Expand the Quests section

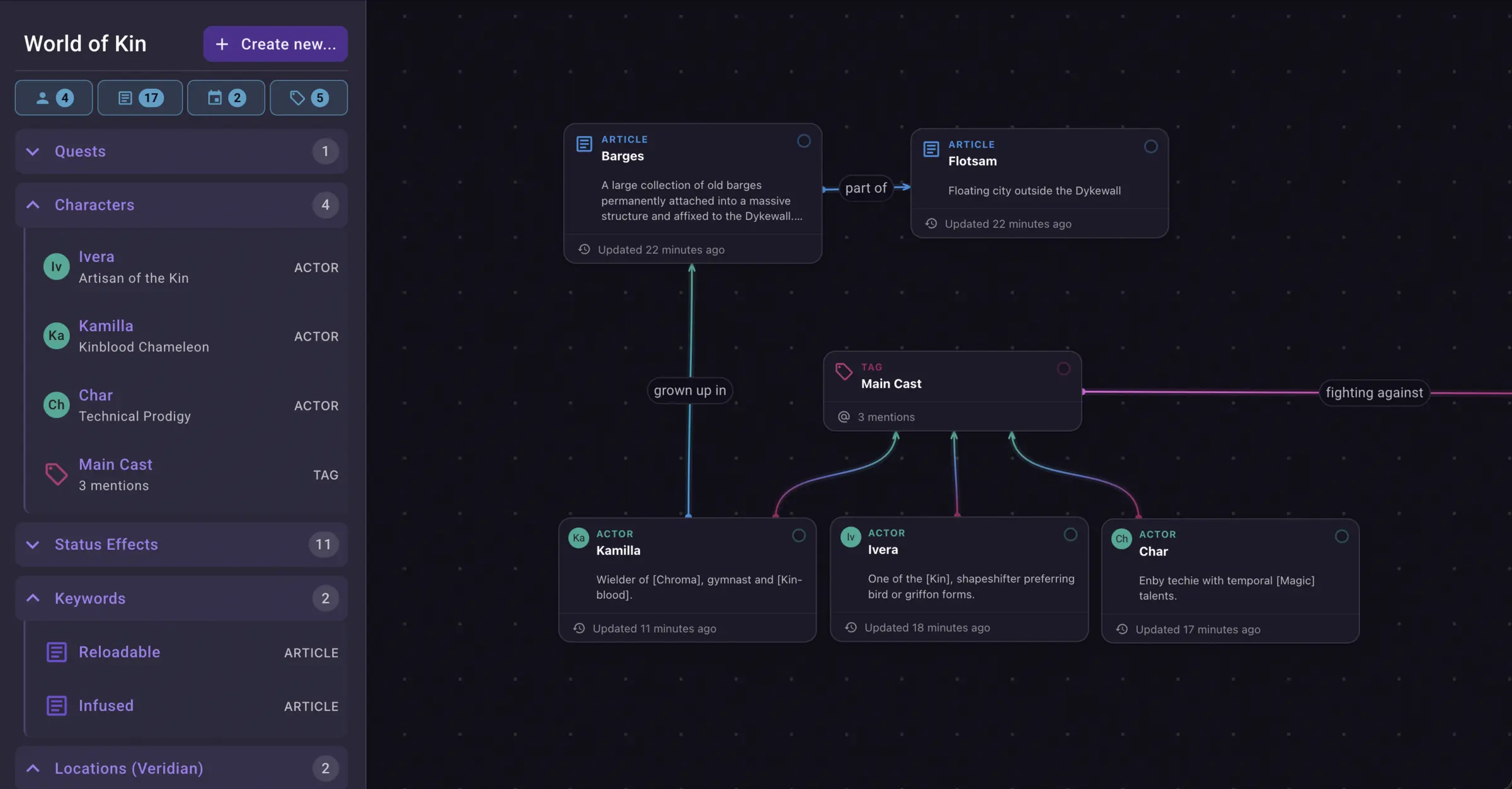(x=181, y=151)
